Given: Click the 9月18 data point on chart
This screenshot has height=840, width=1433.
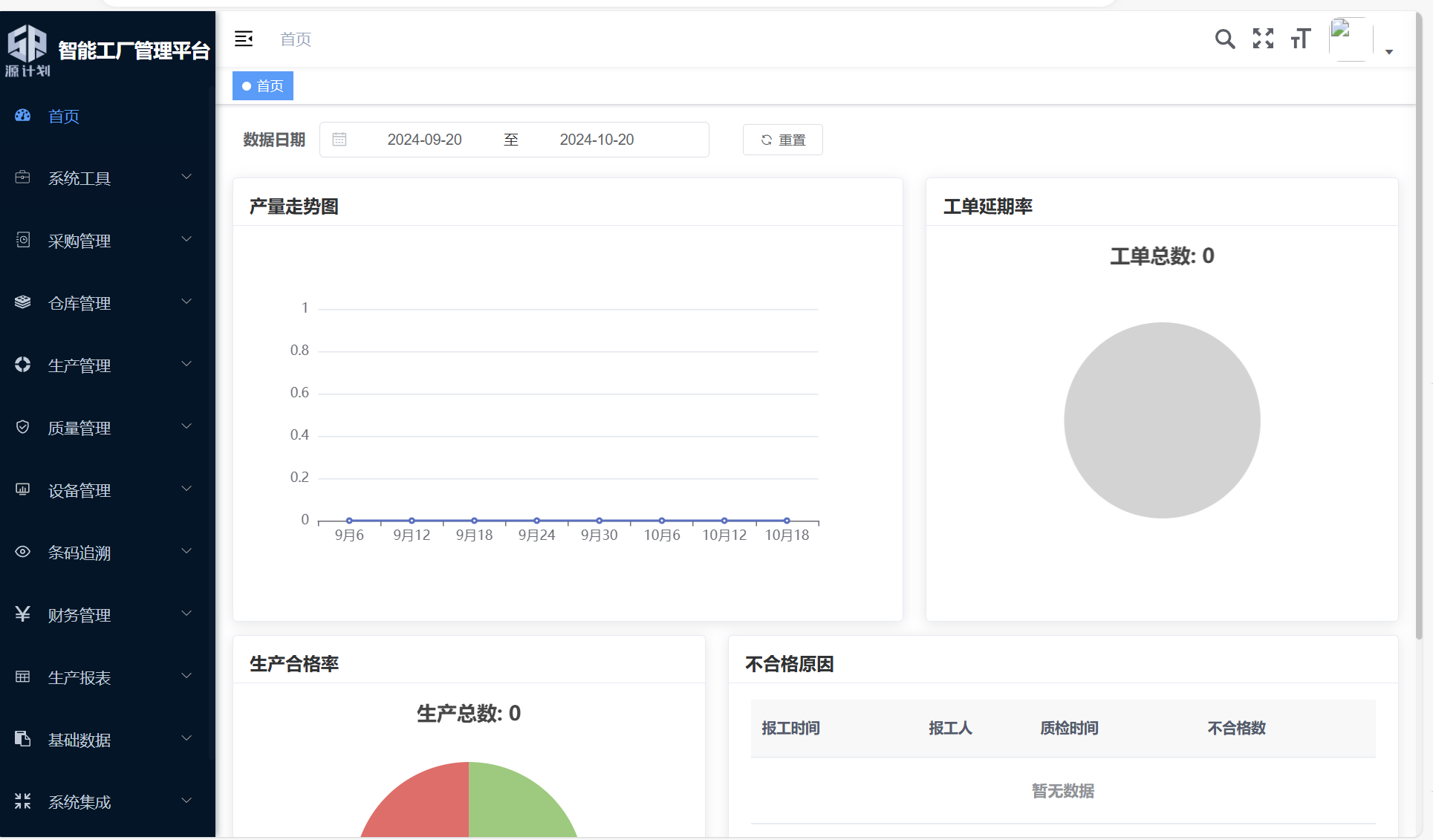Looking at the screenshot, I should coord(474,521).
